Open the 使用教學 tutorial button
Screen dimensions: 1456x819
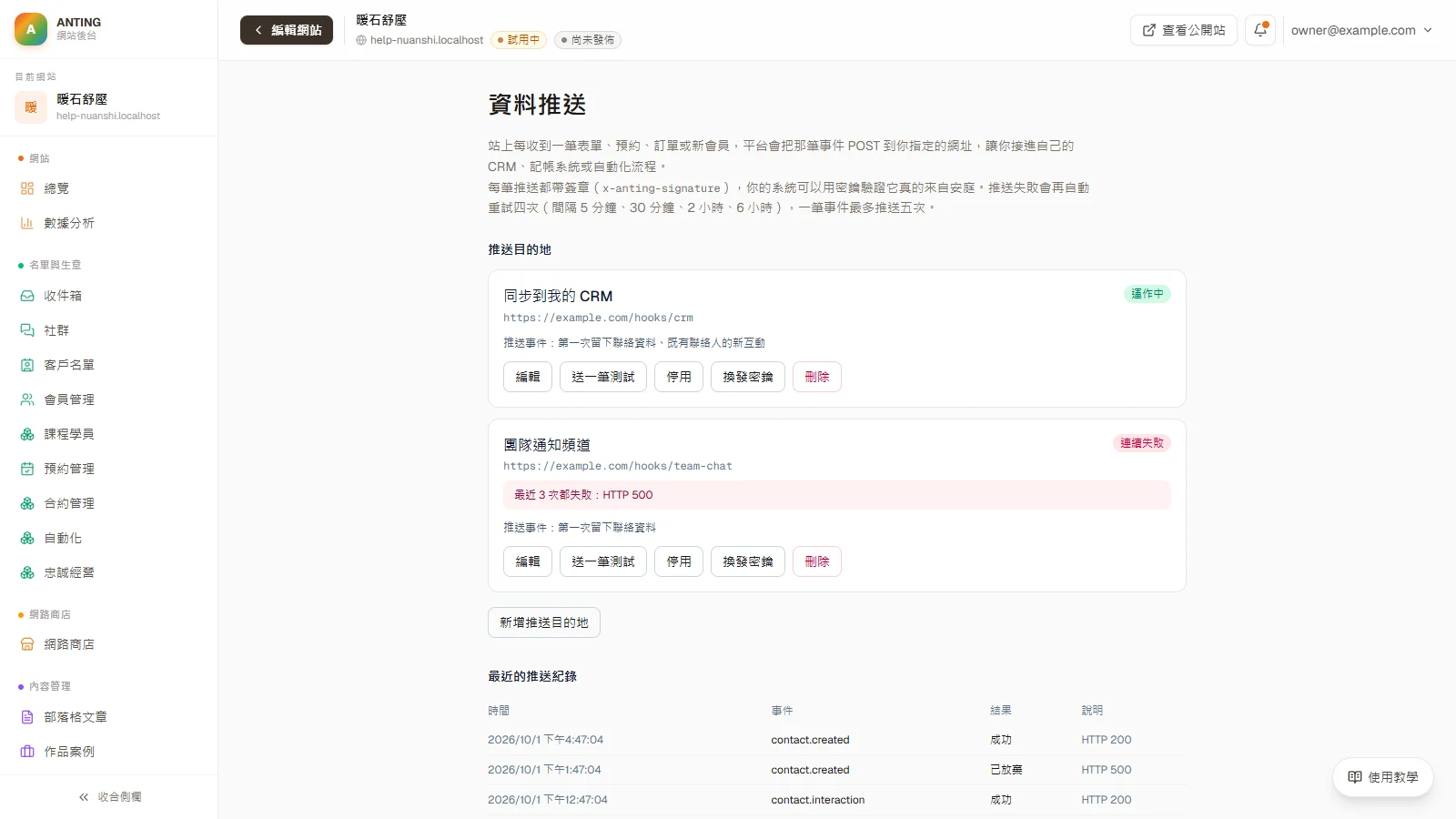pos(1383,777)
